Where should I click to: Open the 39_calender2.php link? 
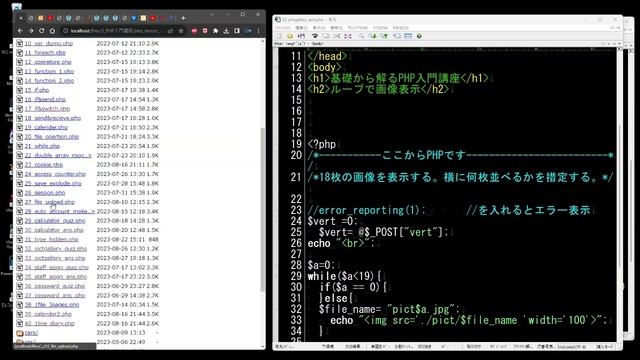click(x=48, y=314)
